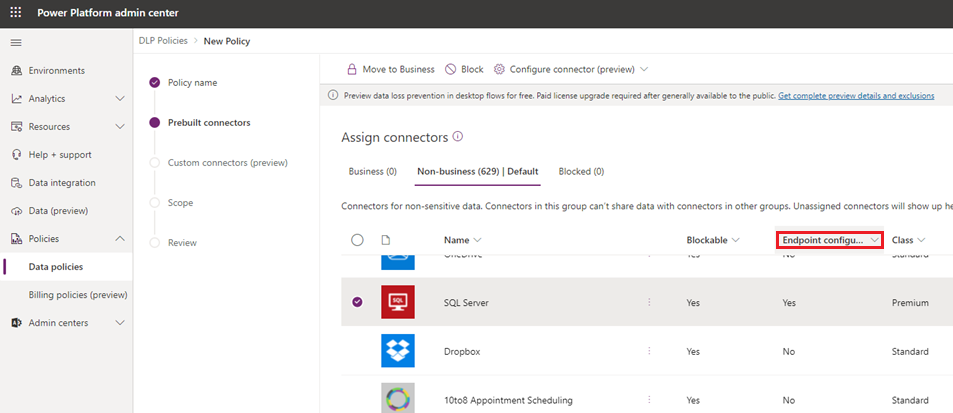Click the New Policy breadcrumb

click(227, 41)
